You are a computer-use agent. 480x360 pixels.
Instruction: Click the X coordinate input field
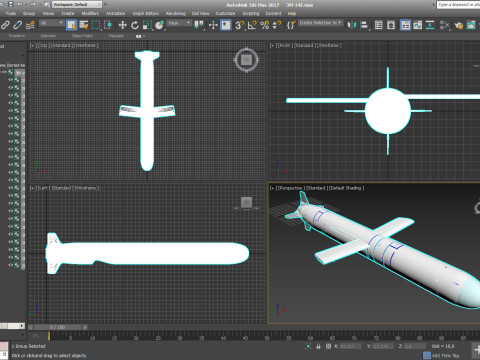(350, 346)
